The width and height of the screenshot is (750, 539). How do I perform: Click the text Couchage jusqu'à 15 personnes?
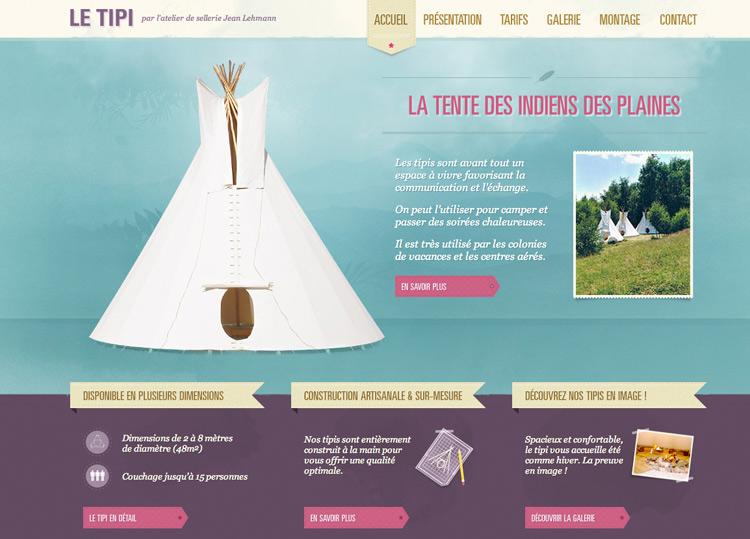[x=185, y=477]
